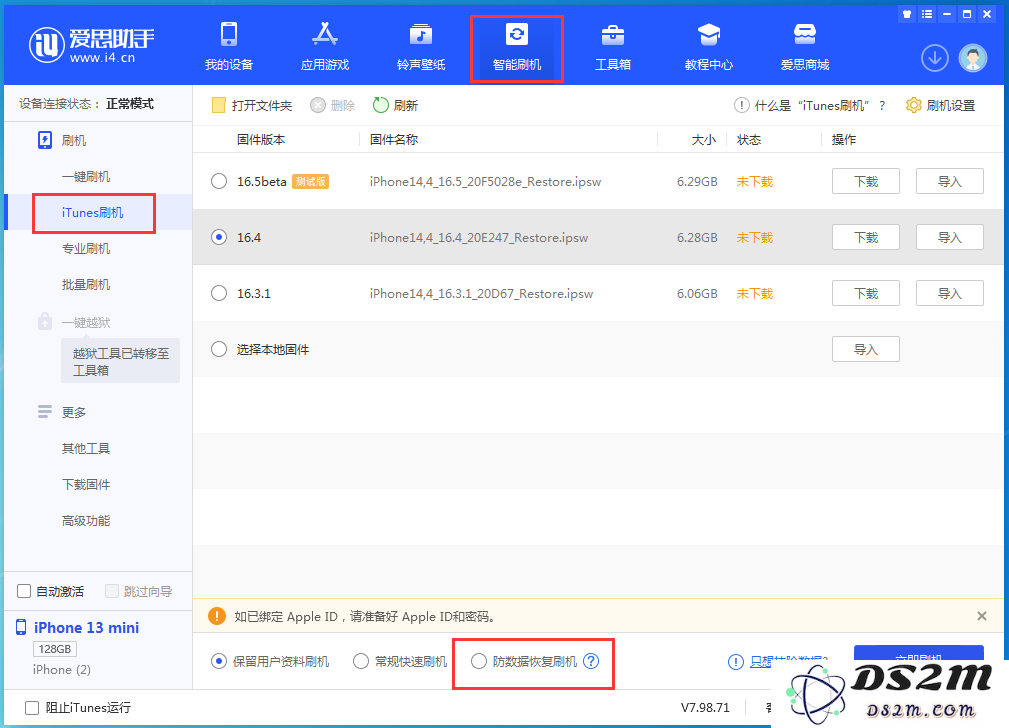Screen dimensions: 1009x728
Task: Click iPhone14,4_16.3.1_20D67_Restore.ipsw file name
Action: pyautogui.click(x=481, y=294)
